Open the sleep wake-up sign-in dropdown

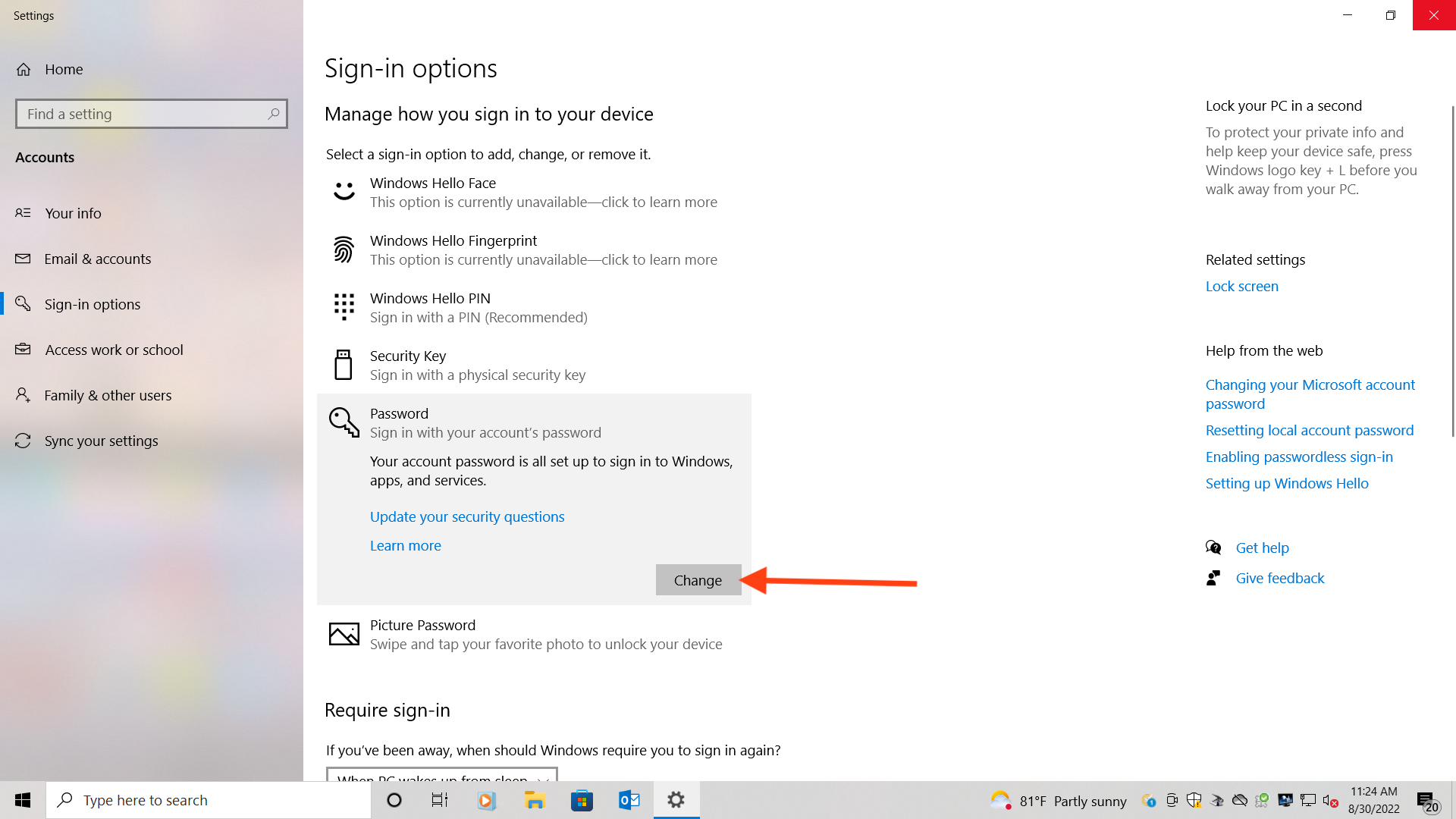point(442,774)
